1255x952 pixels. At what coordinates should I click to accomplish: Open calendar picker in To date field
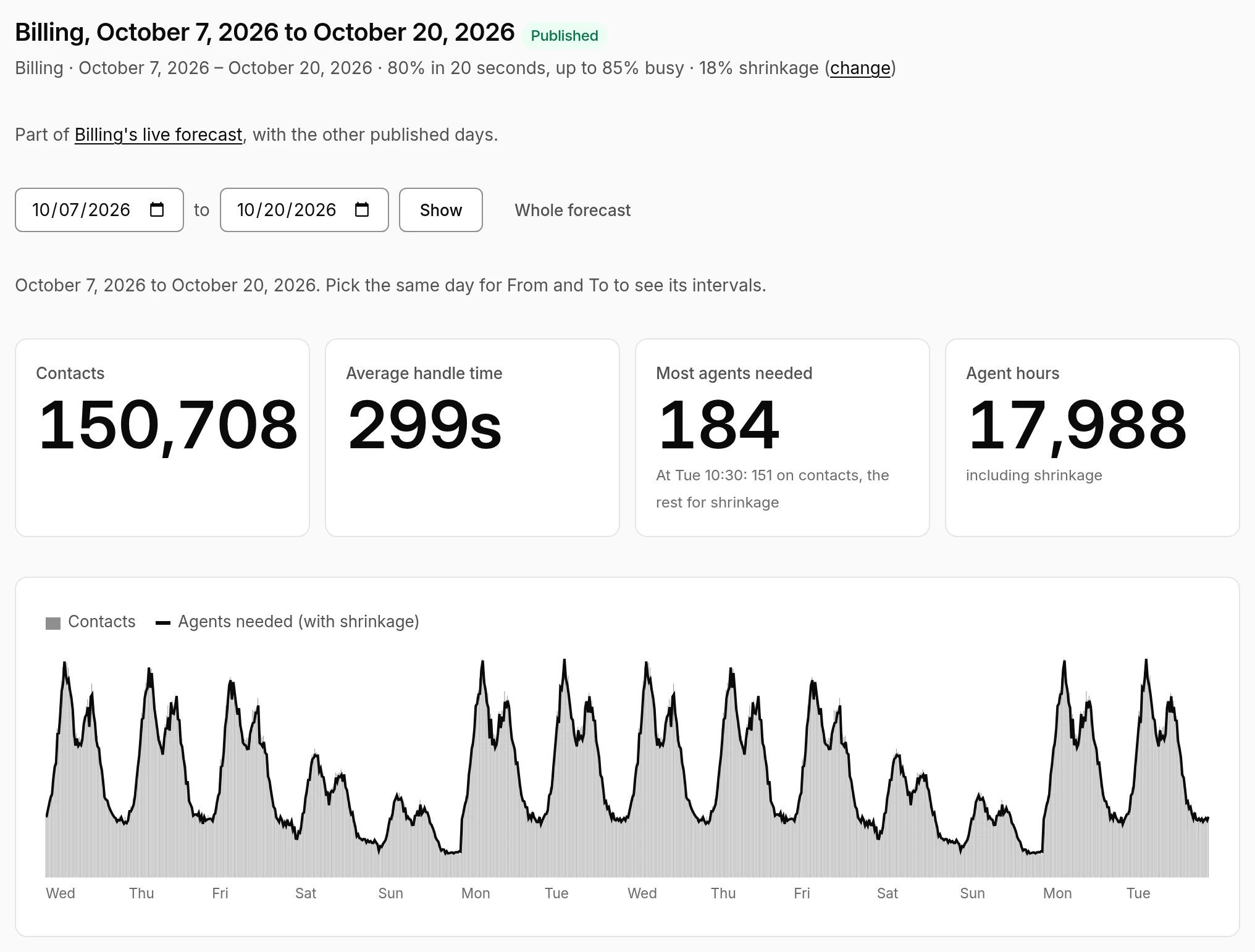(362, 210)
